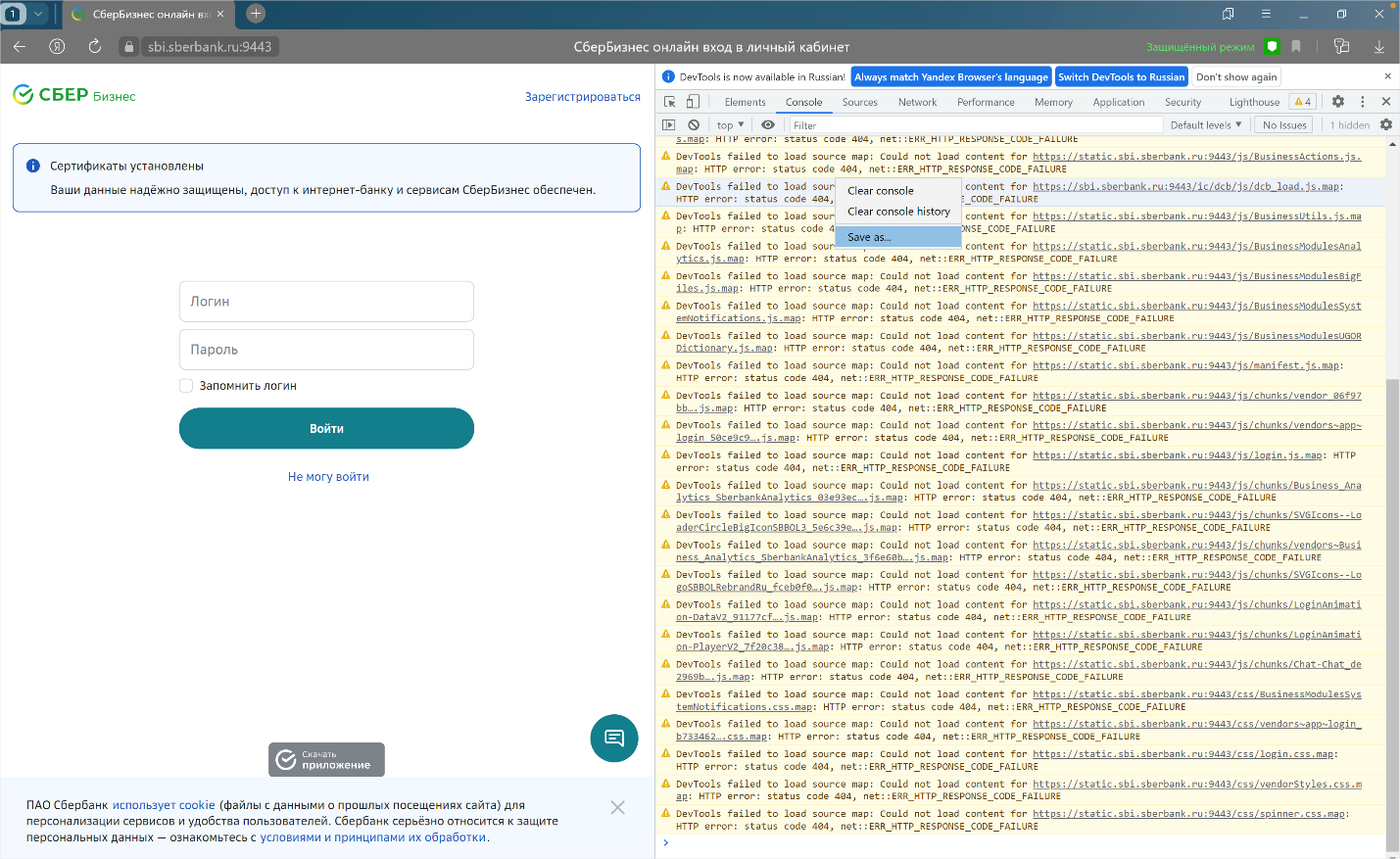Open the top context dropdown
This screenshot has height=859, width=1400.
pos(730,125)
